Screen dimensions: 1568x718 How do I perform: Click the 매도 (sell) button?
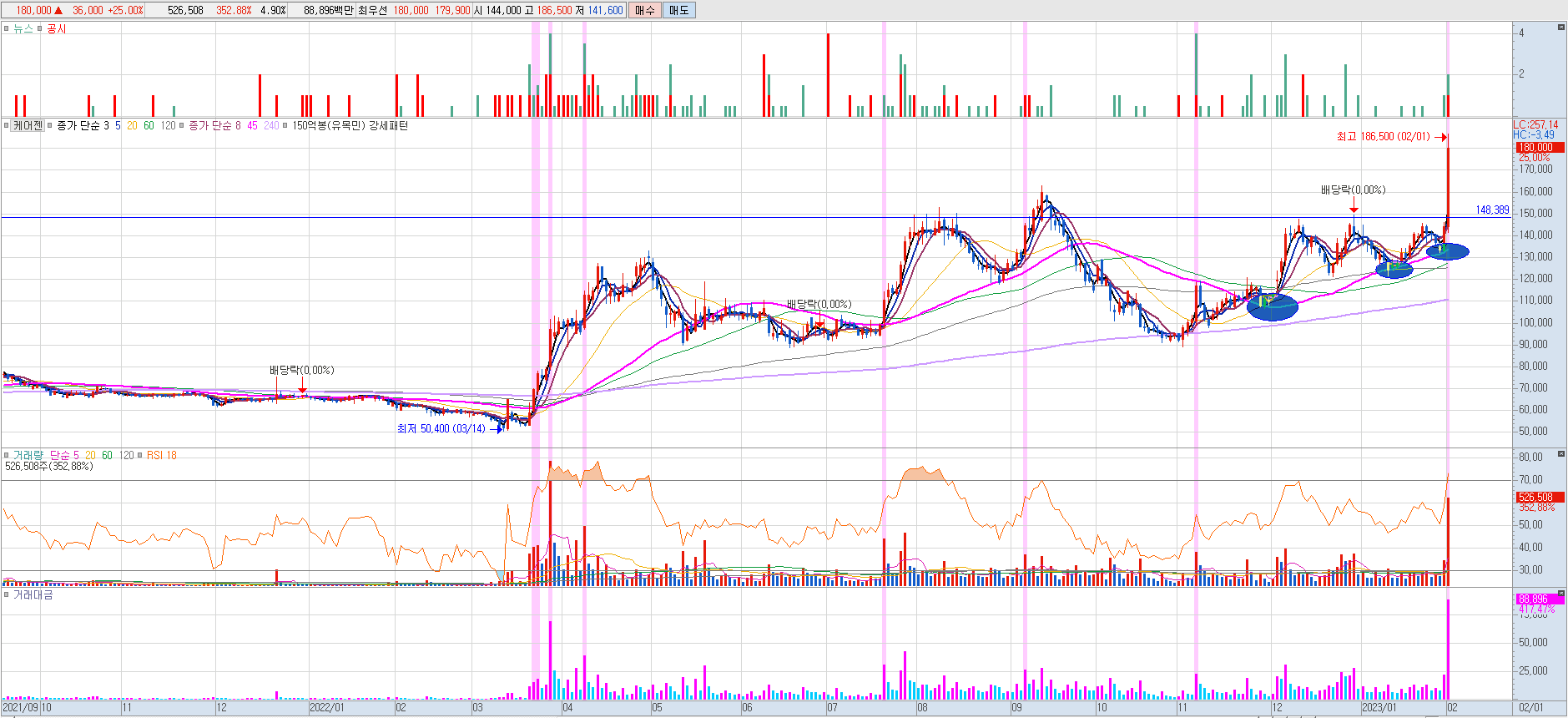(679, 10)
